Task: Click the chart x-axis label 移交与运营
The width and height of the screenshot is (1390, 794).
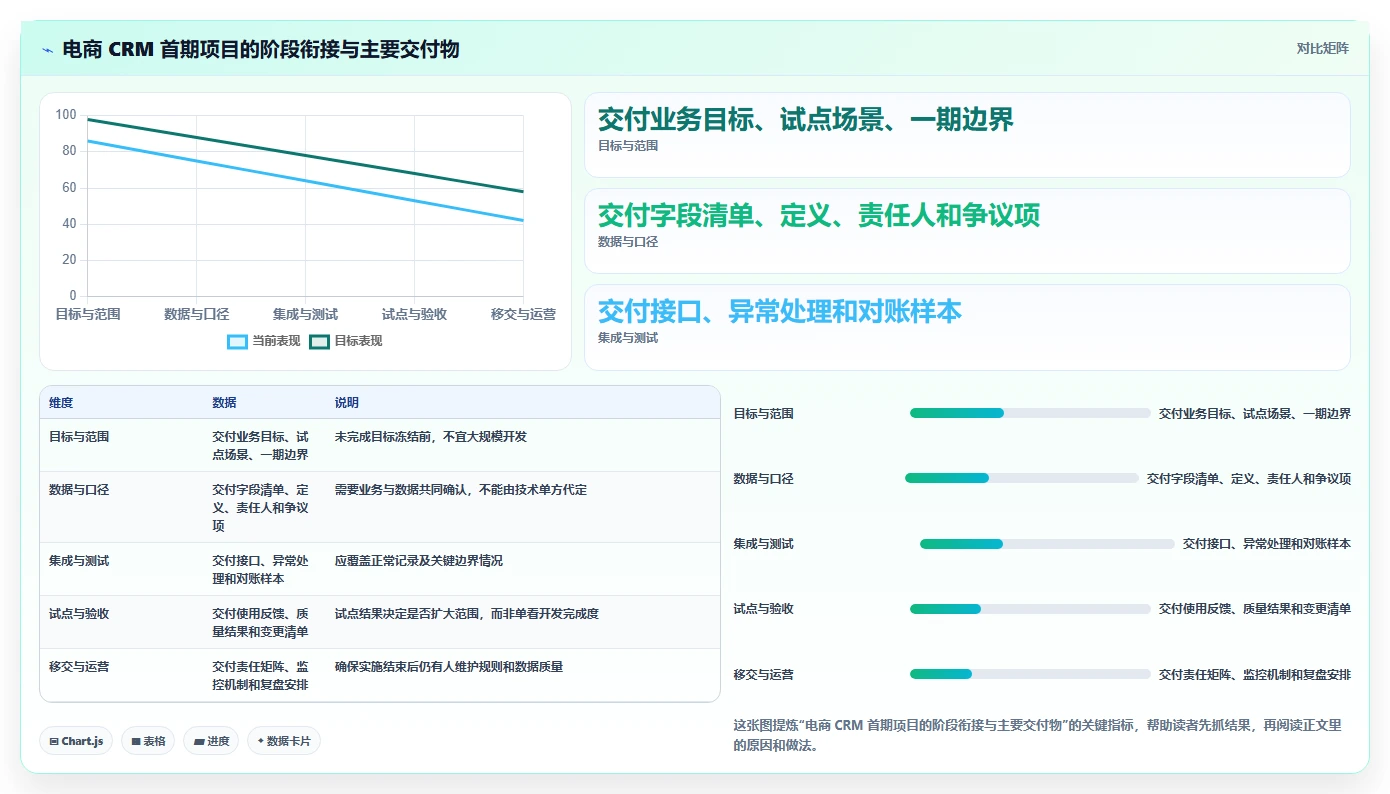Action: coord(523,314)
